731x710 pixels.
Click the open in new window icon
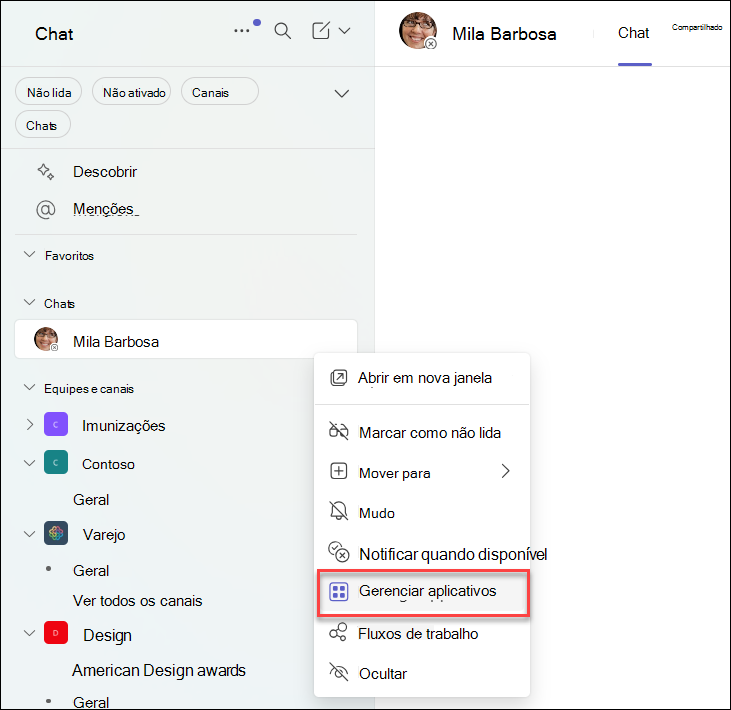point(338,377)
